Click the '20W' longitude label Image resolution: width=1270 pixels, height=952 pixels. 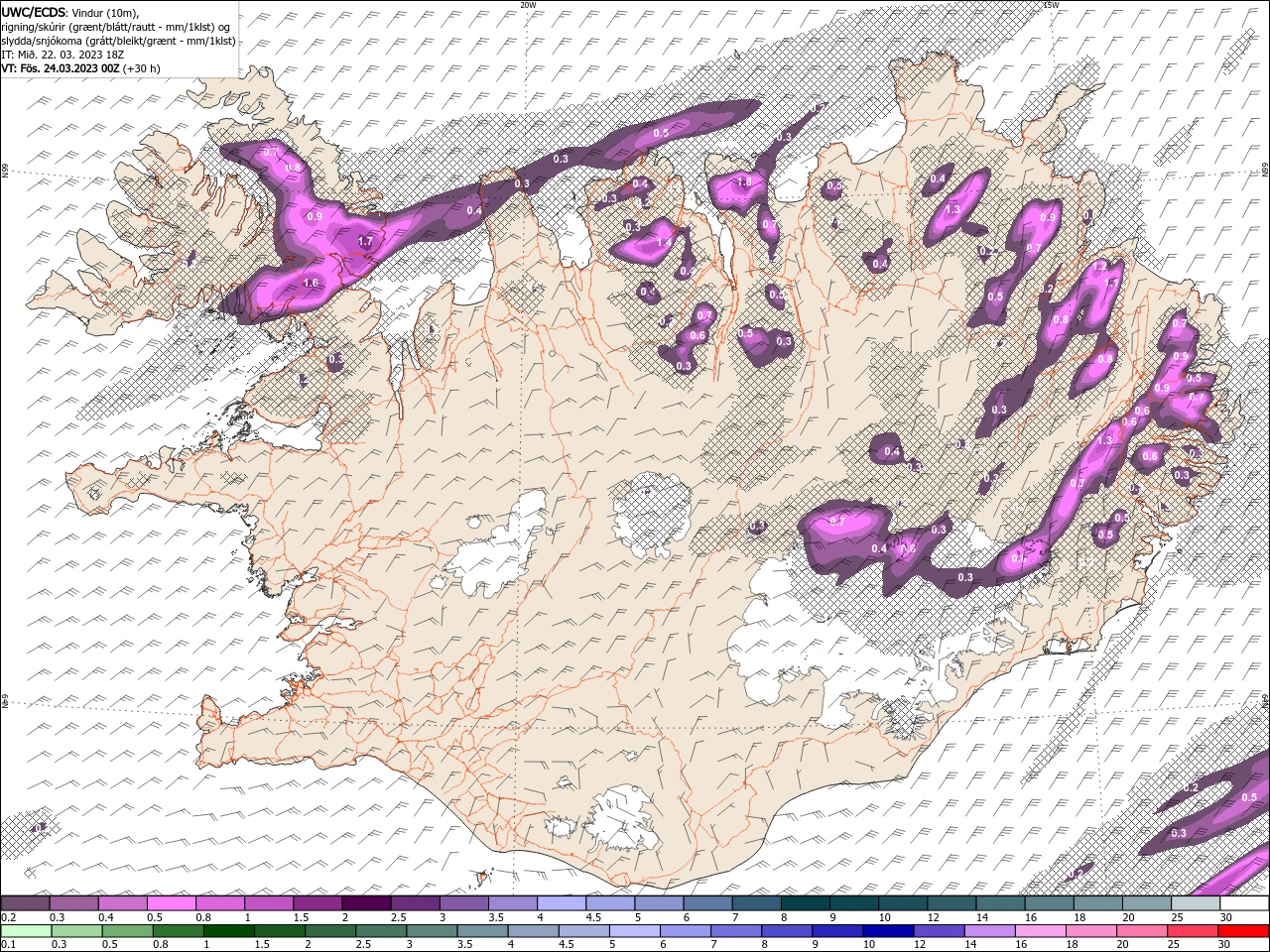tap(528, 5)
